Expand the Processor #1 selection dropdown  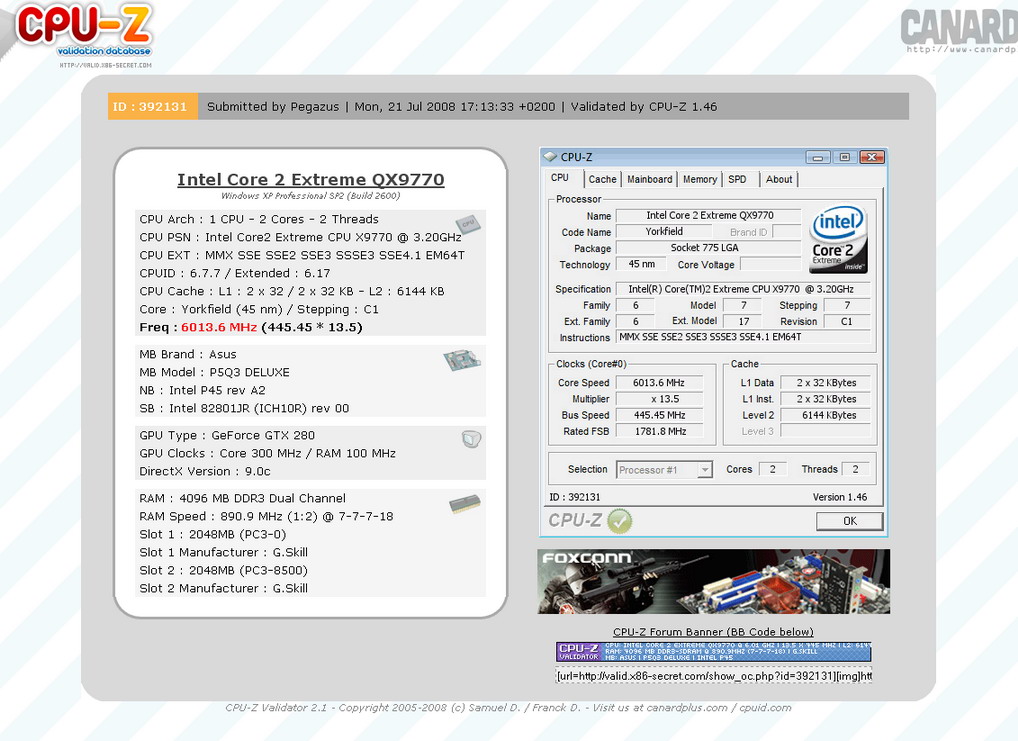coord(704,470)
